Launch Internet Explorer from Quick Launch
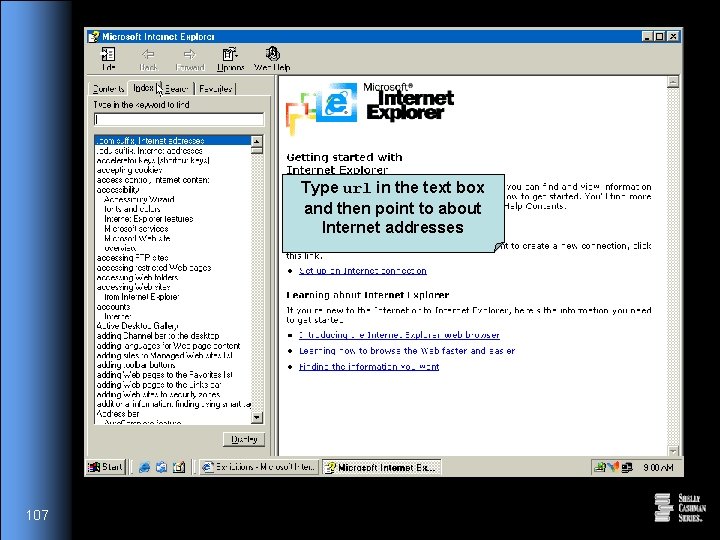The width and height of the screenshot is (720, 540). coord(144,467)
